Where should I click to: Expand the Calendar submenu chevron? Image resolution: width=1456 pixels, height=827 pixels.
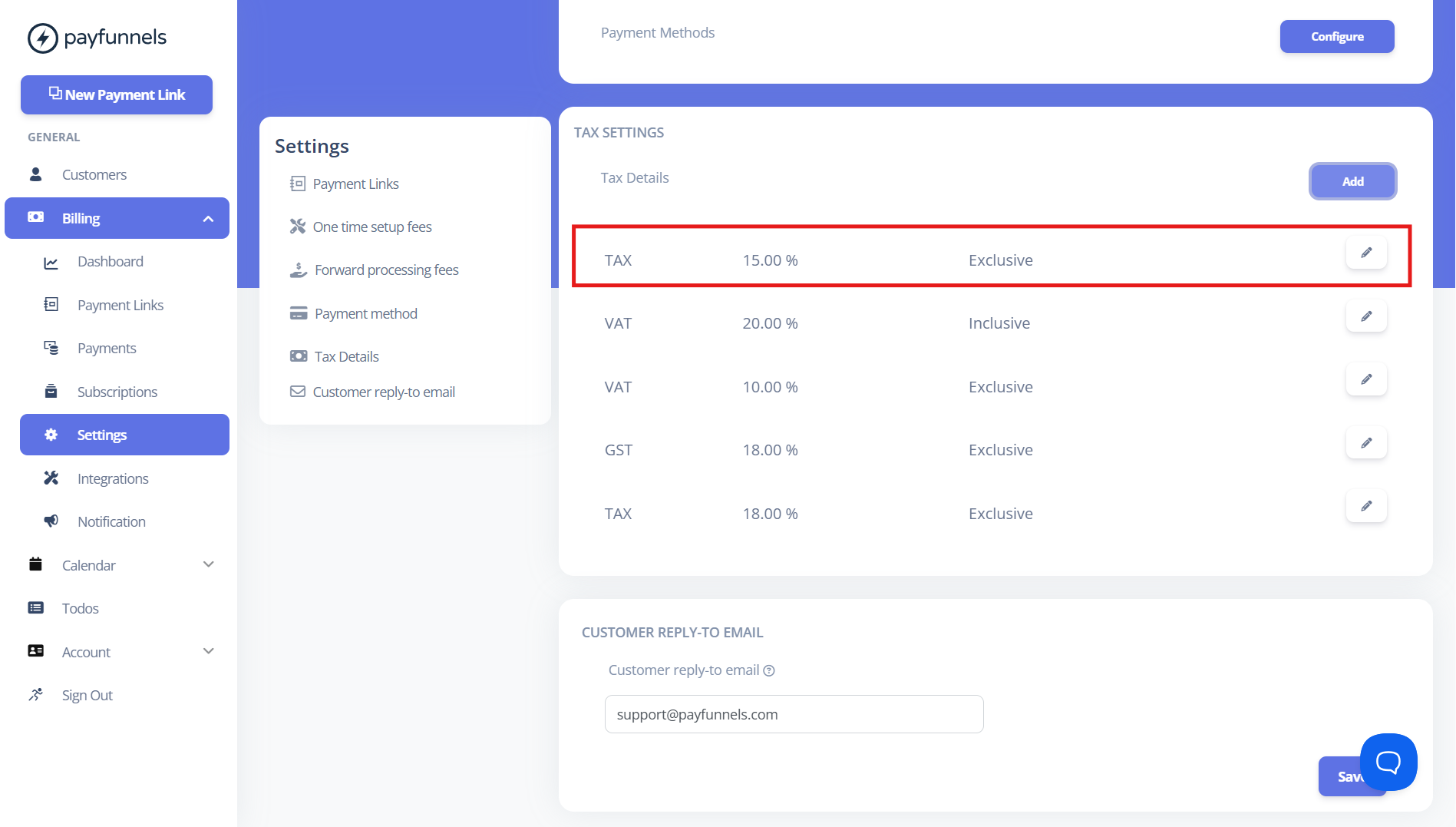point(208,564)
